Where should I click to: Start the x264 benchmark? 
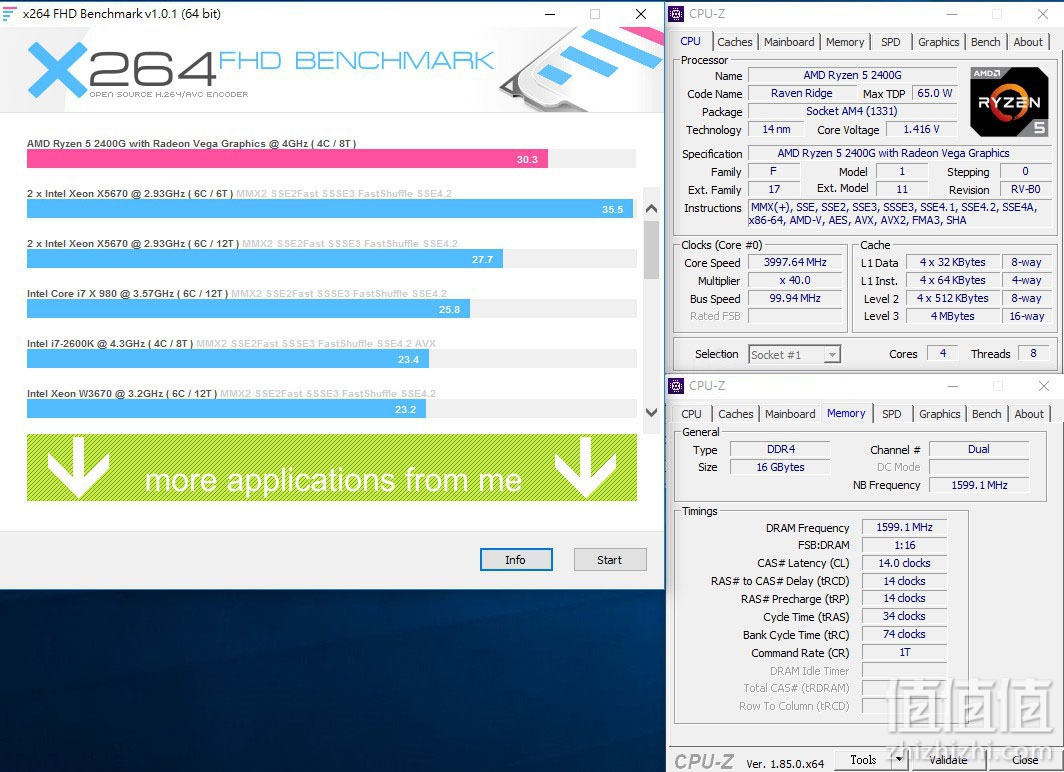pyautogui.click(x=609, y=560)
